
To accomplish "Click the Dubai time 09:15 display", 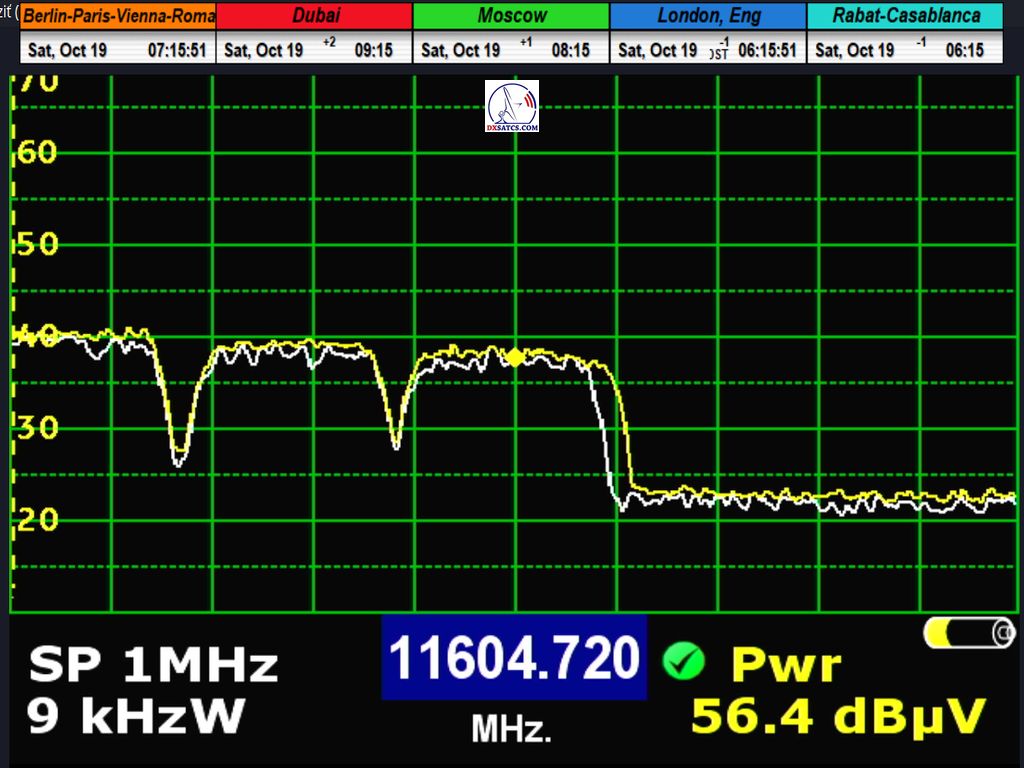I will pos(373,50).
